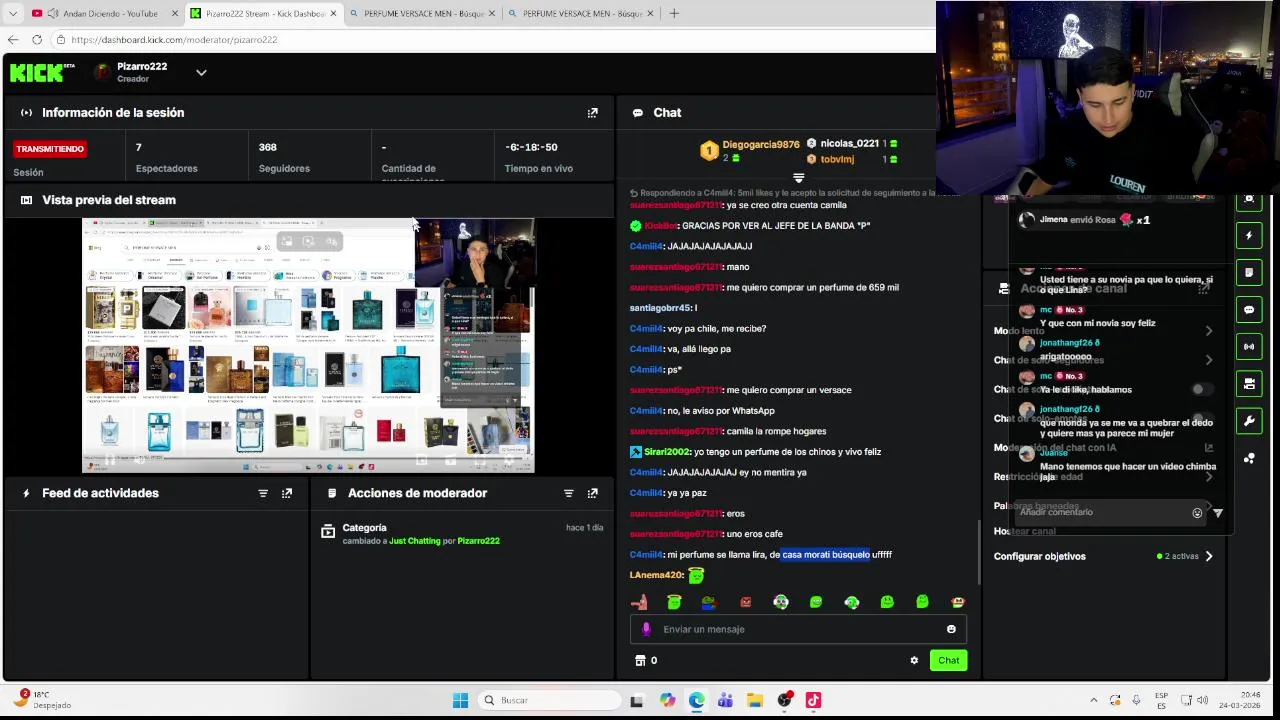Viewport: 1280px width, 720px height.
Task: Collapse the chat leaderboard arrow under Diegogarcia9876
Action: point(798,178)
